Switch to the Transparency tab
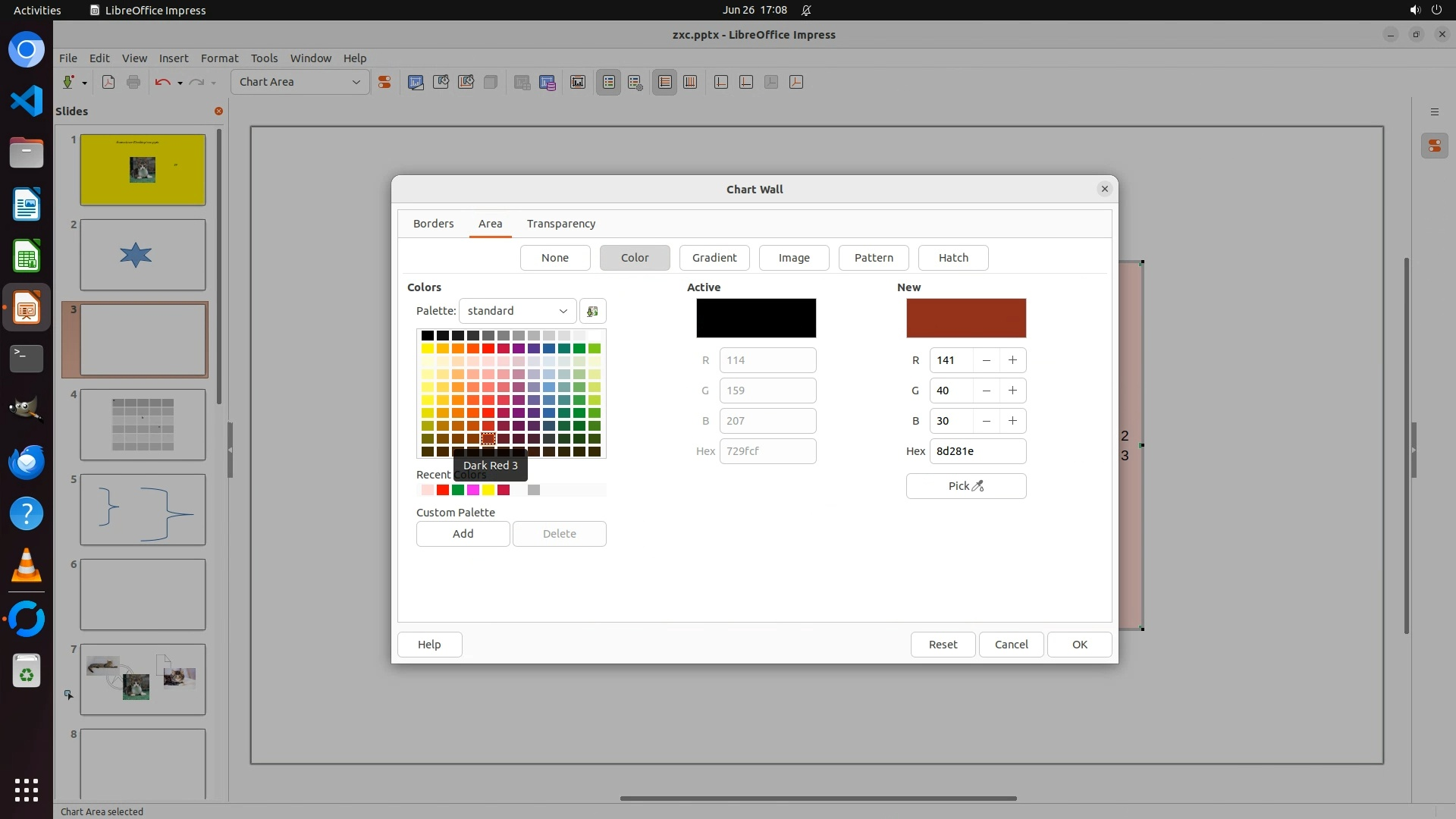This screenshot has height=819, width=1456. pyautogui.click(x=560, y=224)
